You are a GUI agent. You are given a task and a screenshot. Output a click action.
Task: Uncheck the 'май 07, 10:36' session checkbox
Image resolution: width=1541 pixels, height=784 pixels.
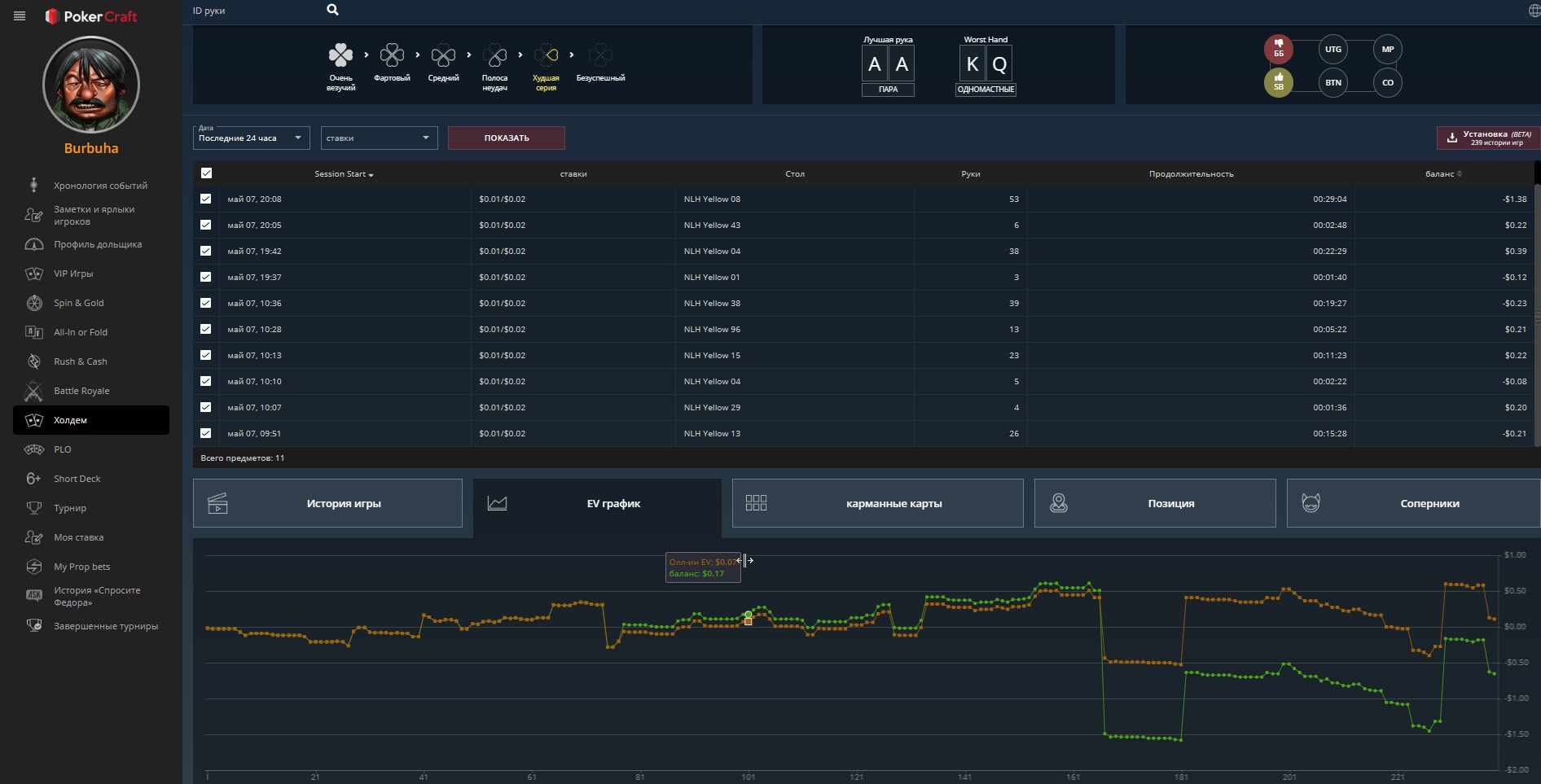[205, 303]
